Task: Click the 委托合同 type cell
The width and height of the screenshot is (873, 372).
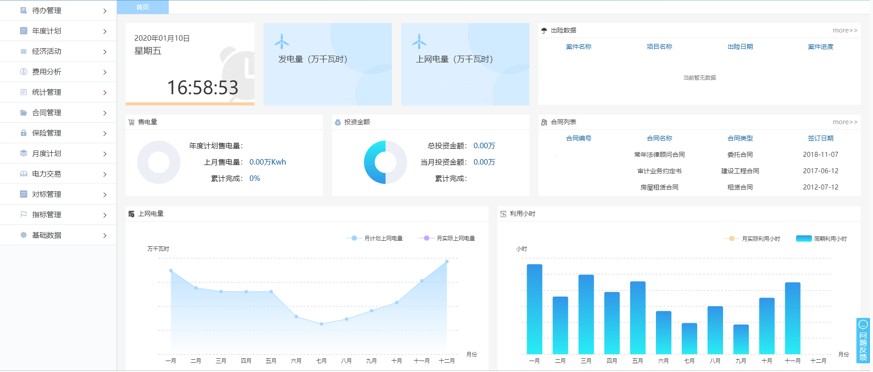Action: pyautogui.click(x=740, y=155)
